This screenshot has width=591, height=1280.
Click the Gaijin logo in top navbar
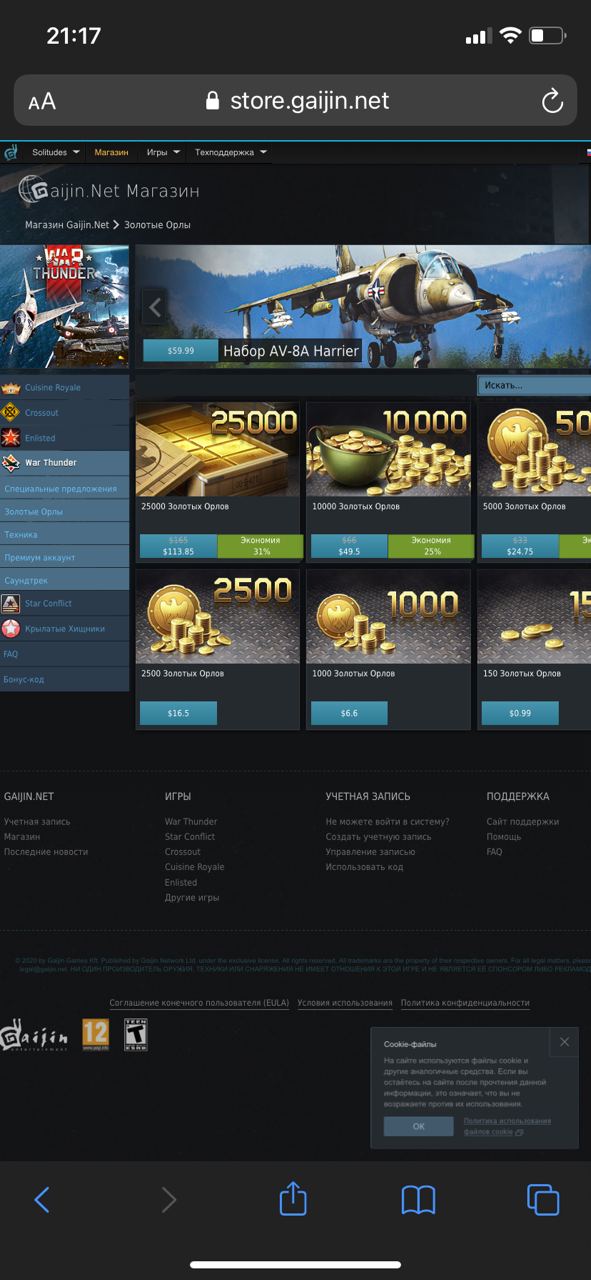11,153
